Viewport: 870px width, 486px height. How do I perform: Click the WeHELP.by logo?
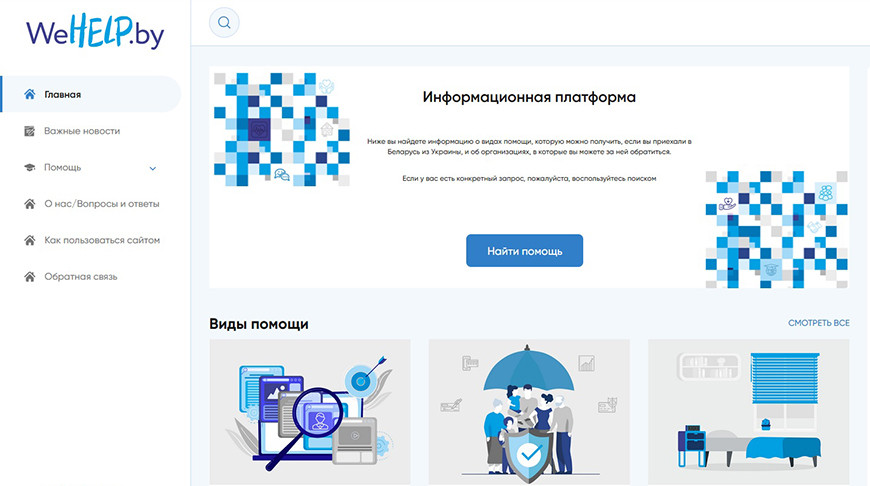[95, 31]
